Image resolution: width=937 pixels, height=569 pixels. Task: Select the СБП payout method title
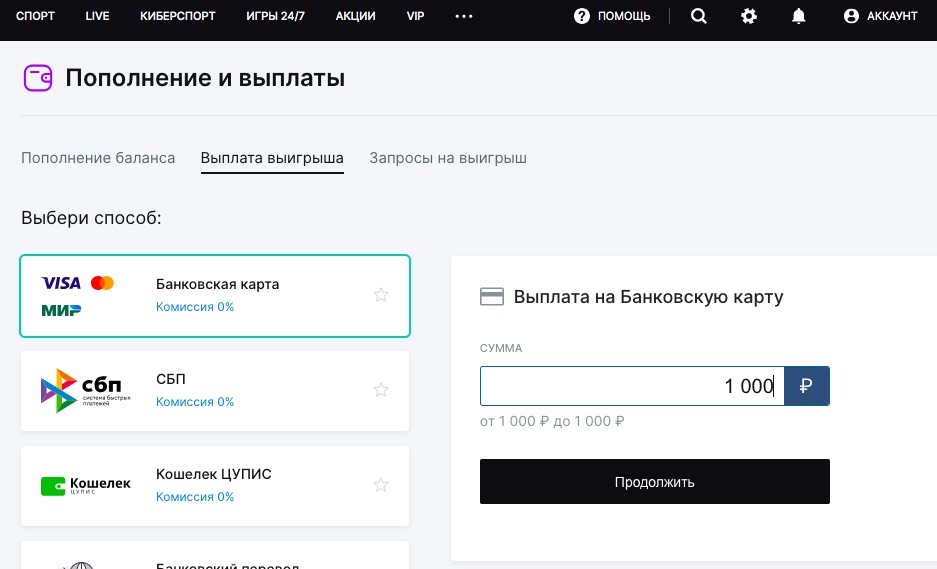(x=171, y=379)
